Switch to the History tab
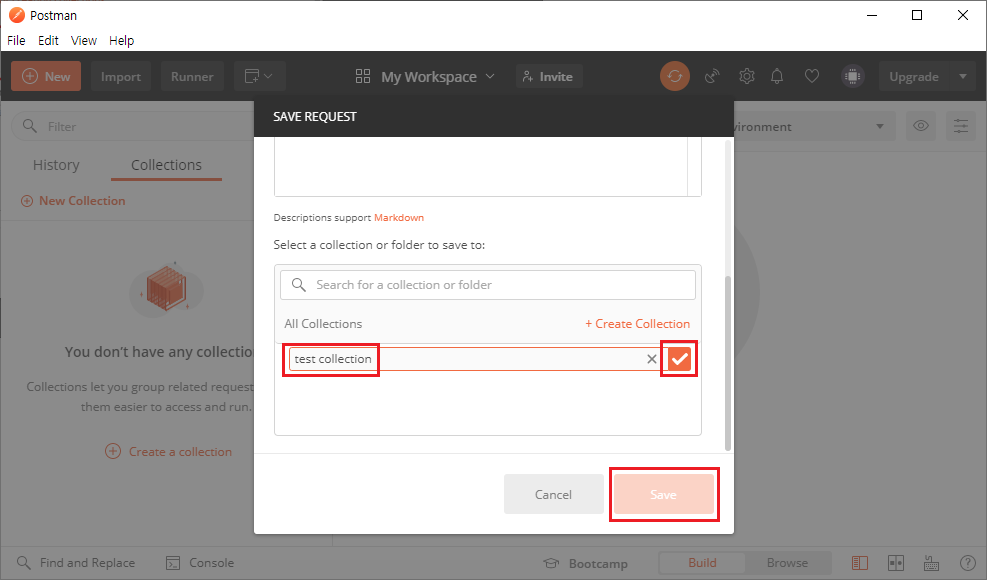 click(56, 165)
